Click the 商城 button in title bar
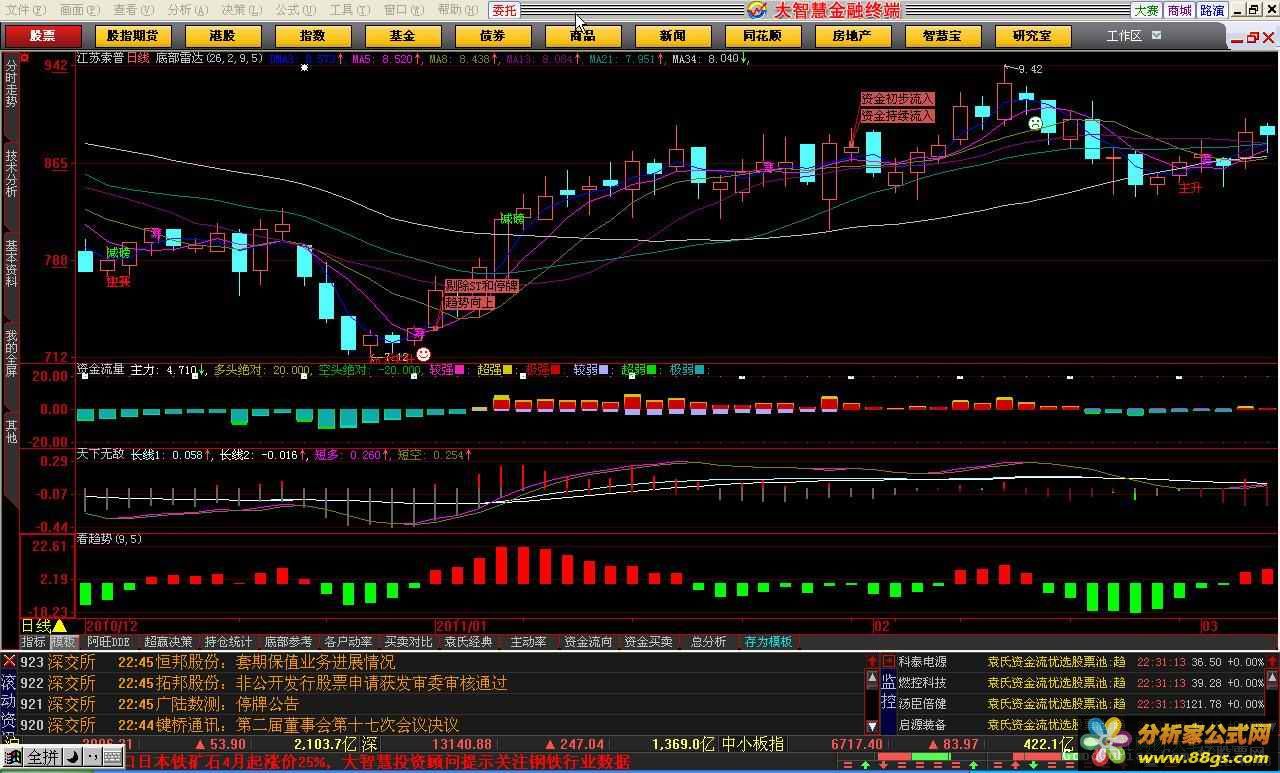 tap(1179, 10)
